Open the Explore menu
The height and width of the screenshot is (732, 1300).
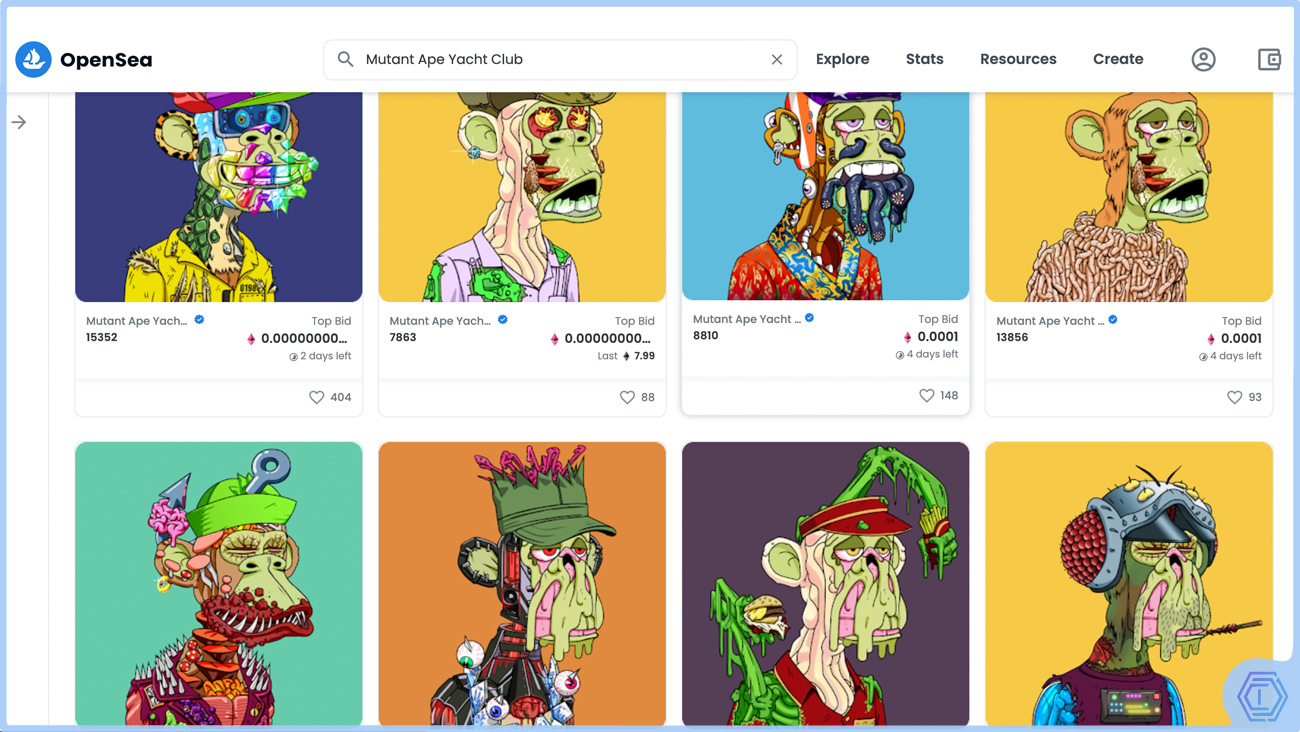pyautogui.click(x=842, y=60)
